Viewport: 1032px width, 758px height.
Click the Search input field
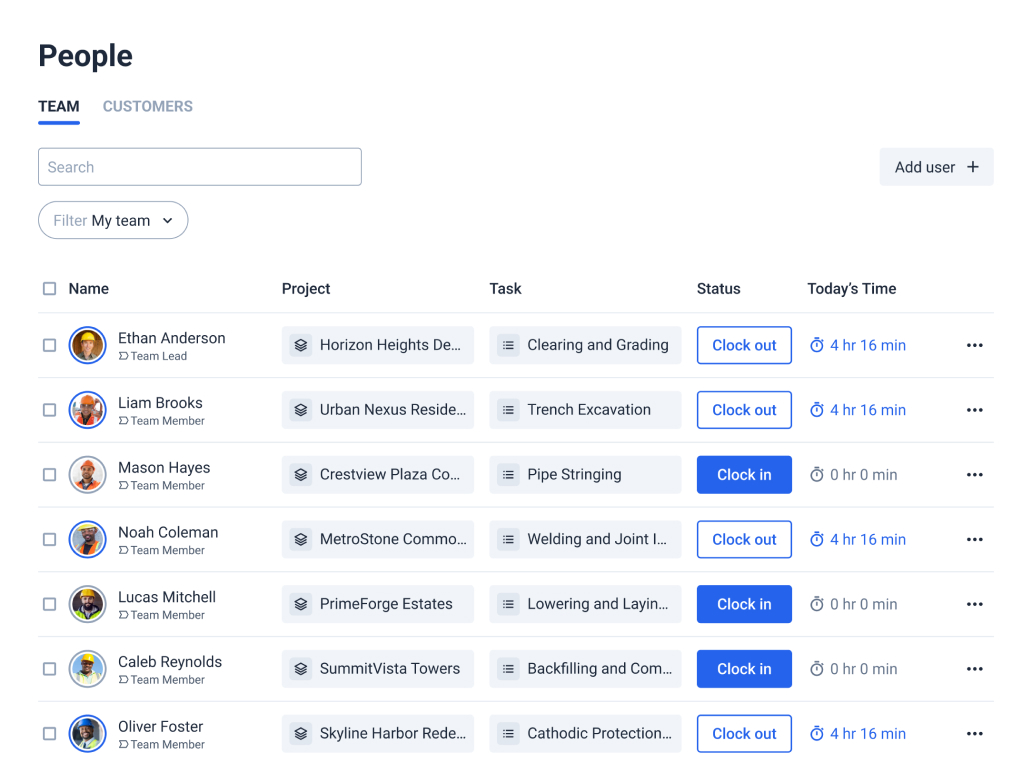[200, 167]
